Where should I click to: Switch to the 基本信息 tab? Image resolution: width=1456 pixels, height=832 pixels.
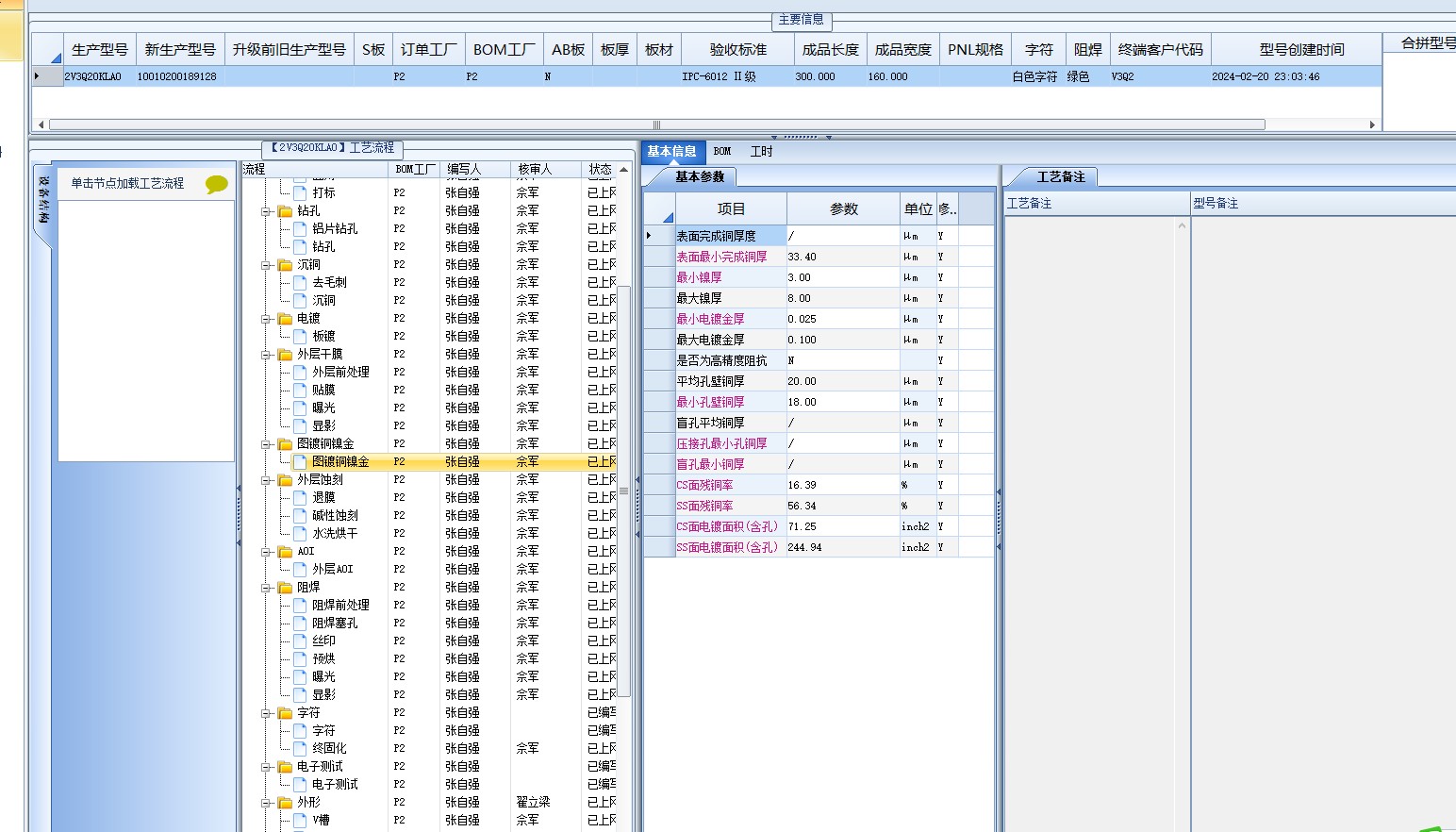(671, 152)
